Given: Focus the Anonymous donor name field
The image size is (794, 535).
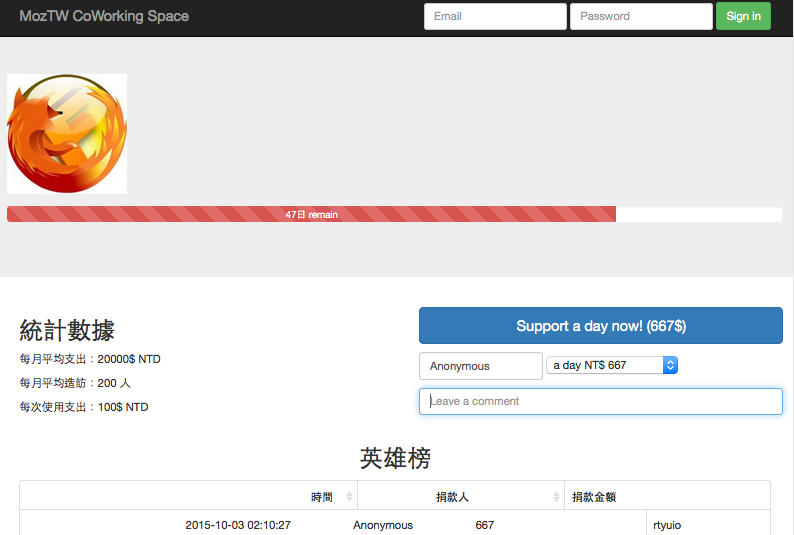Looking at the screenshot, I should [481, 366].
